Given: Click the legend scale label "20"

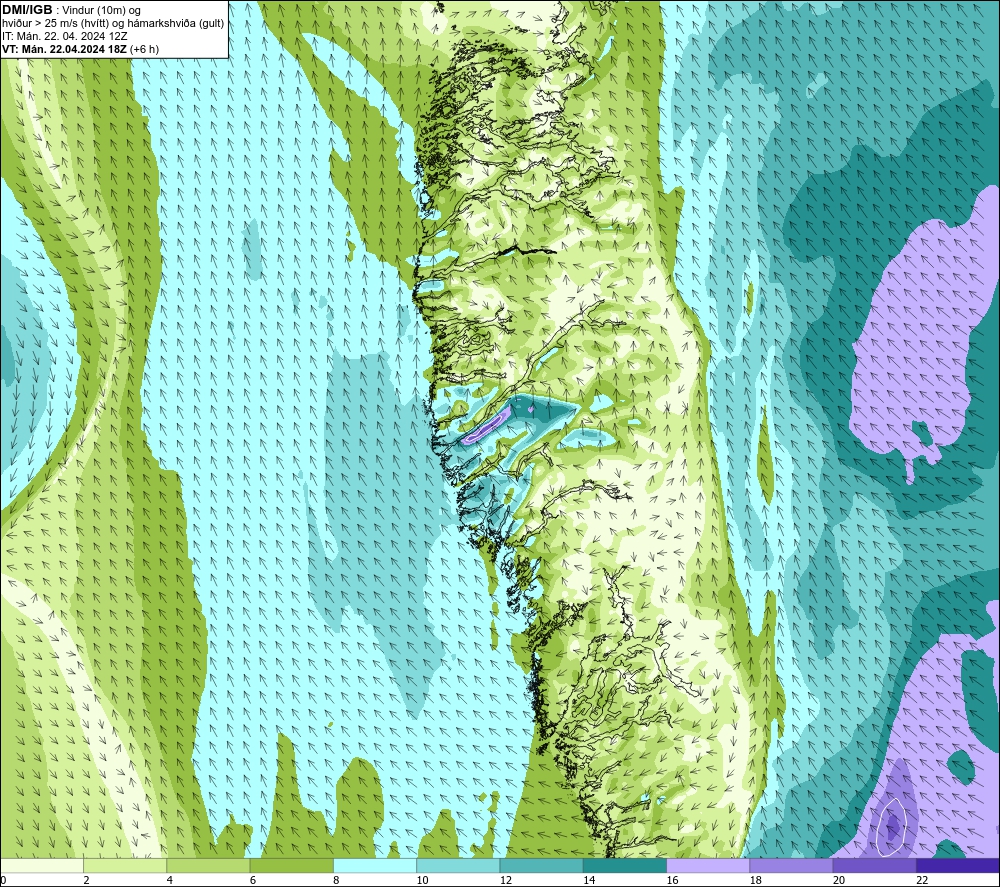Looking at the screenshot, I should click(839, 880).
